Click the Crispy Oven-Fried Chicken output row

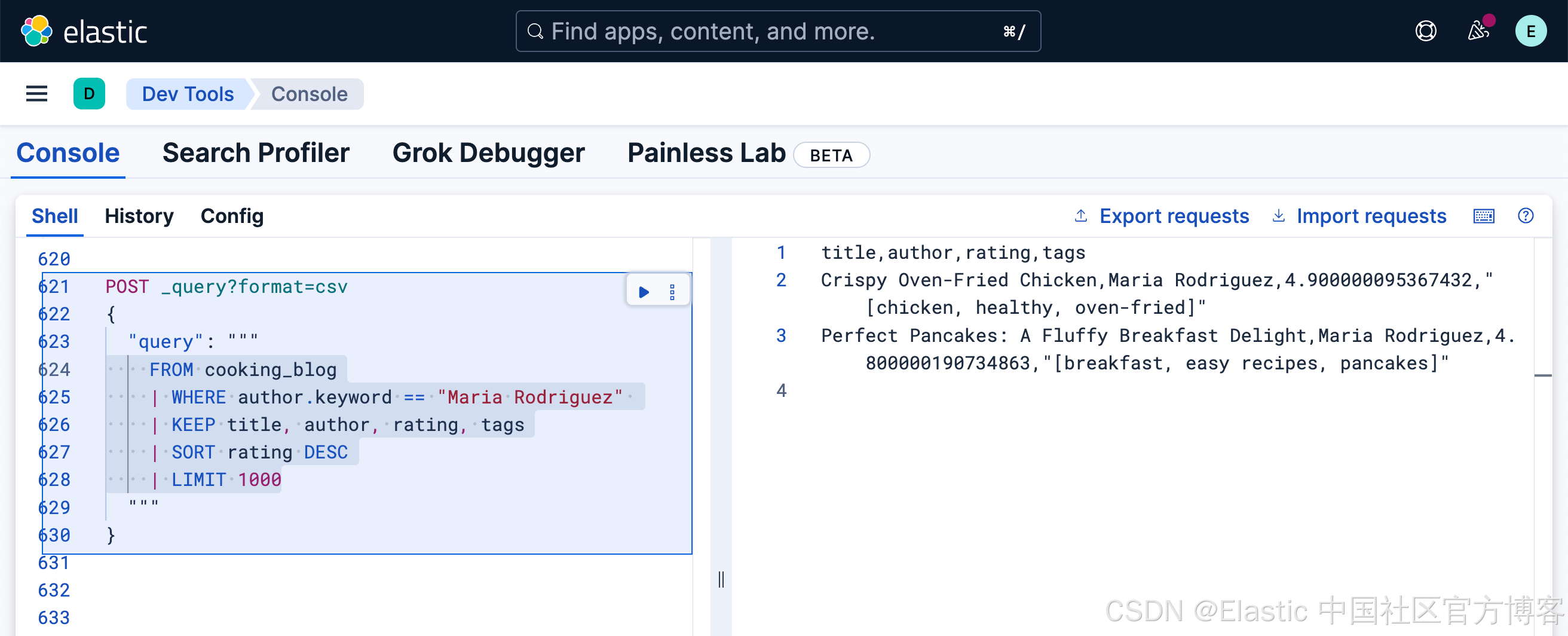click(x=1156, y=293)
